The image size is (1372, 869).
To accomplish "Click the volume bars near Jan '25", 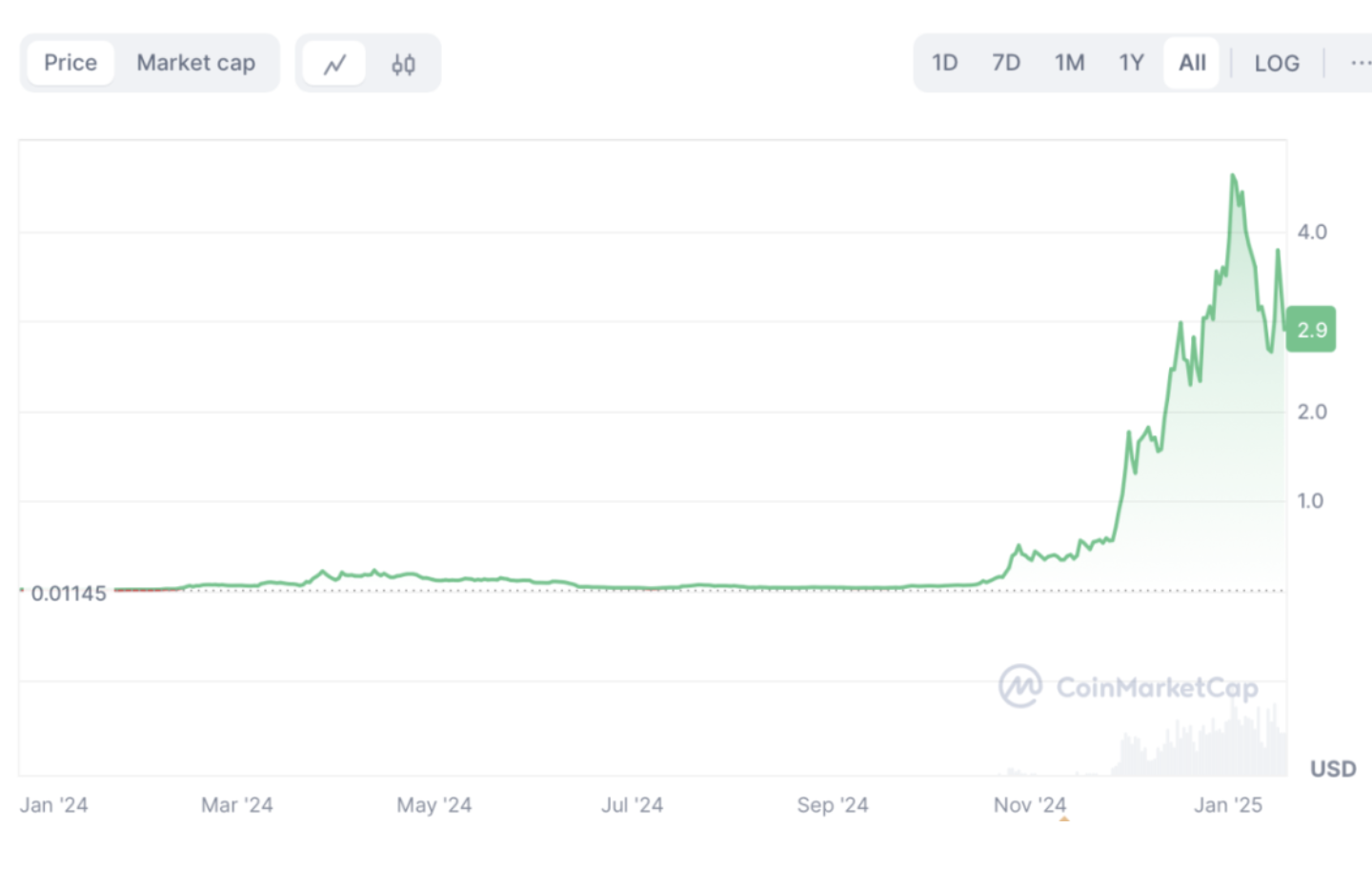I will (x=1229, y=743).
